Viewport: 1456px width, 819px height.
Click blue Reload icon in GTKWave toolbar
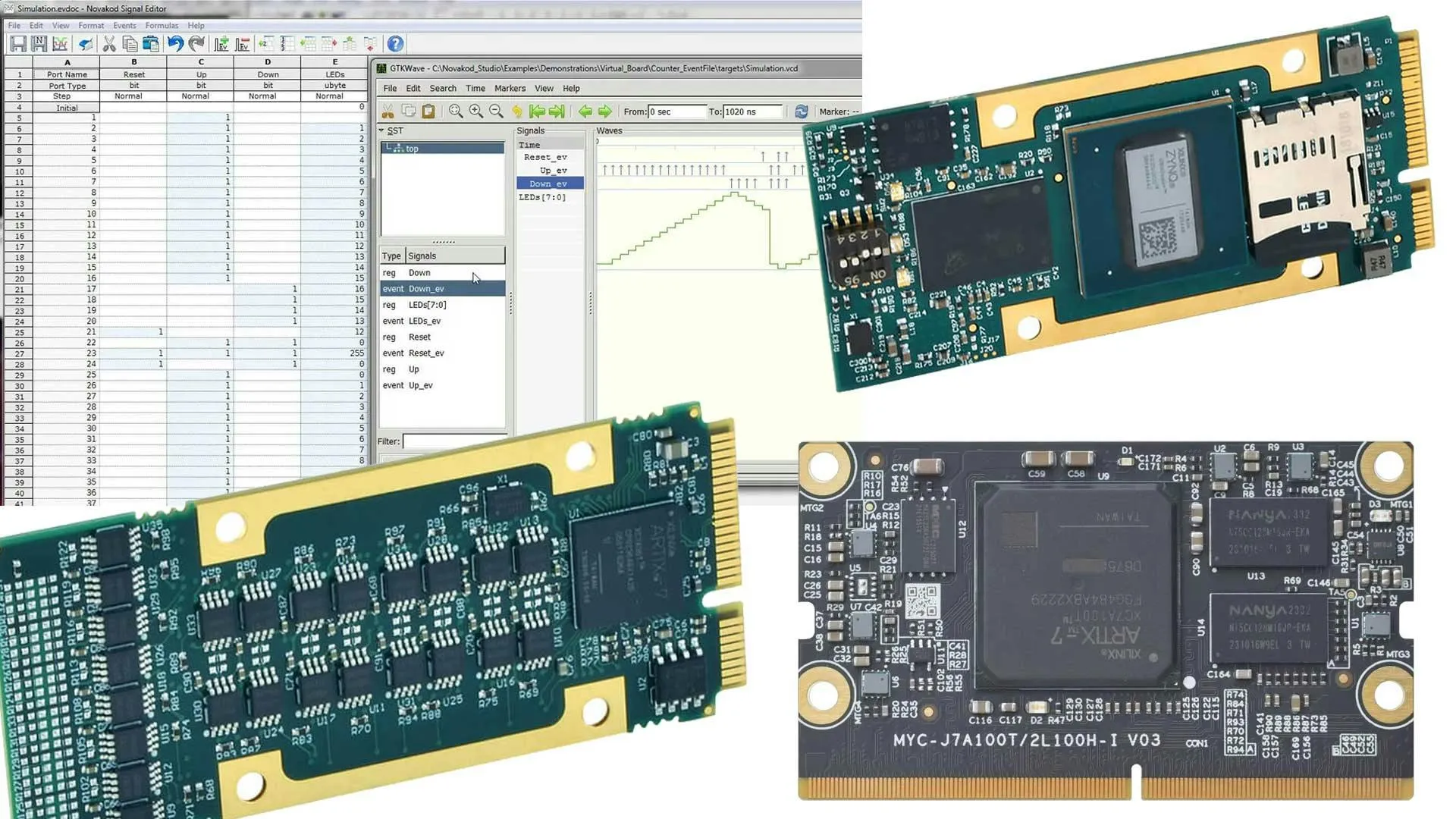801,111
